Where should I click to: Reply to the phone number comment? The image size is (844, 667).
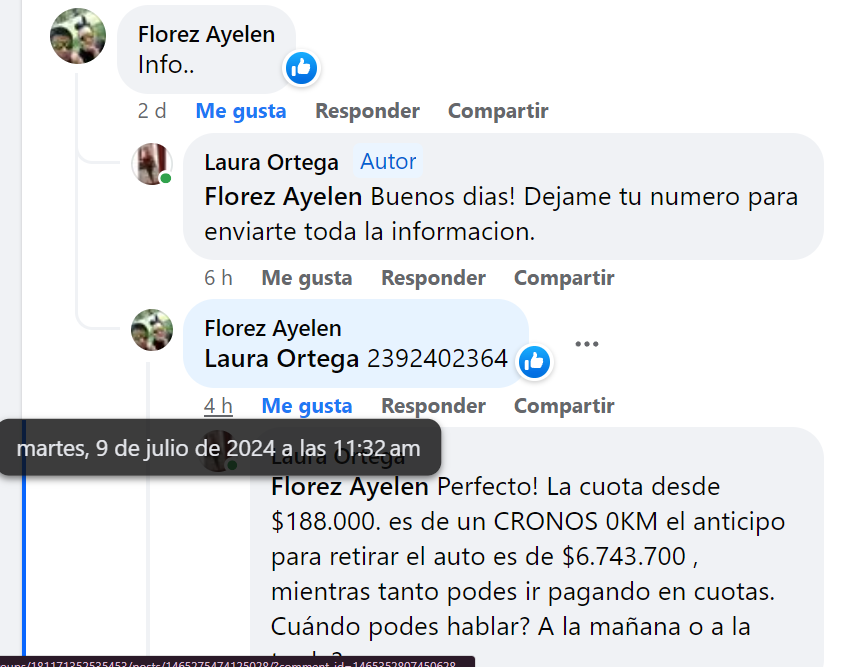pos(433,406)
